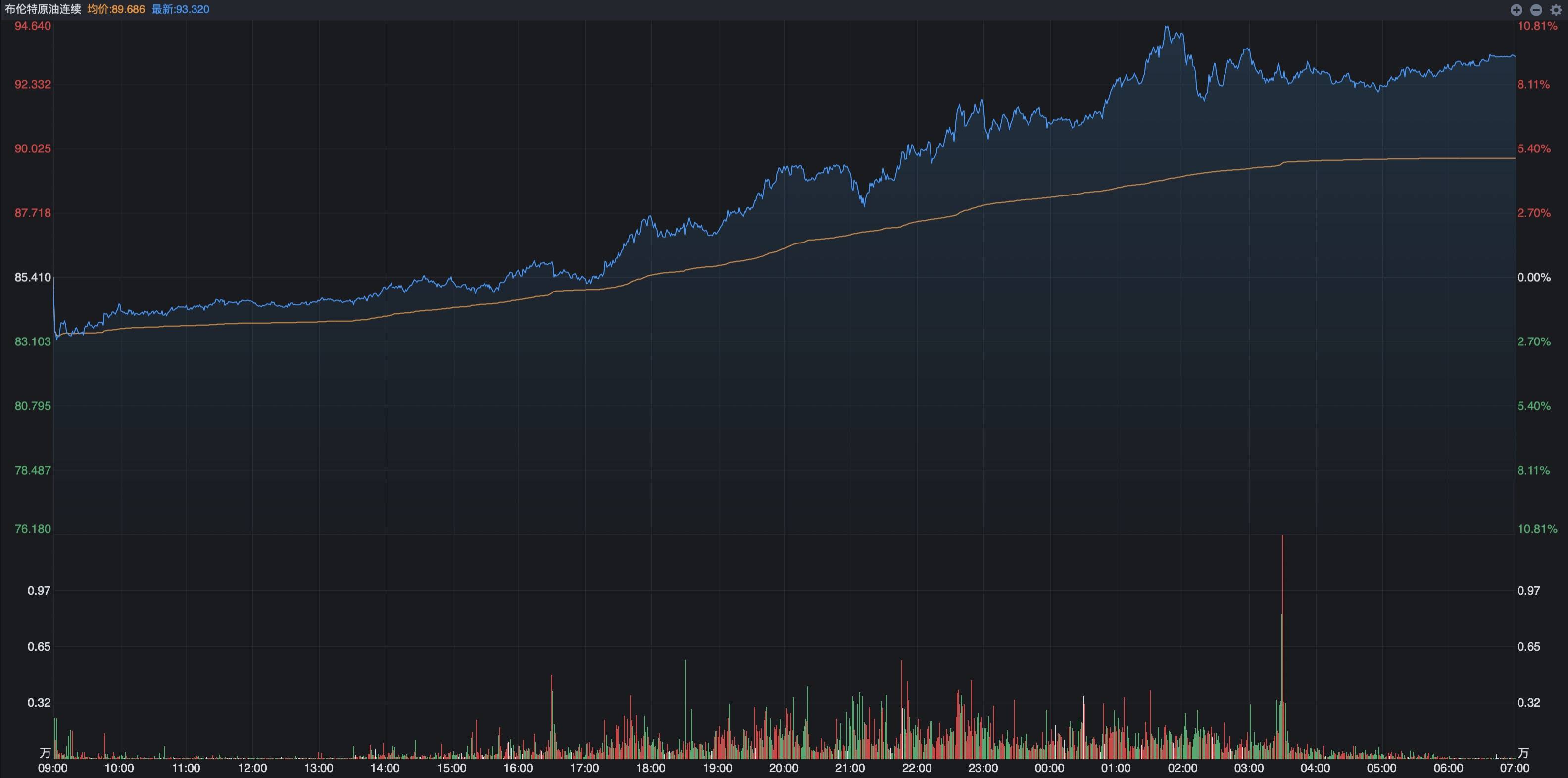Click the 布伦特原油连续 chart title
The width and height of the screenshot is (1568, 778).
(x=43, y=10)
